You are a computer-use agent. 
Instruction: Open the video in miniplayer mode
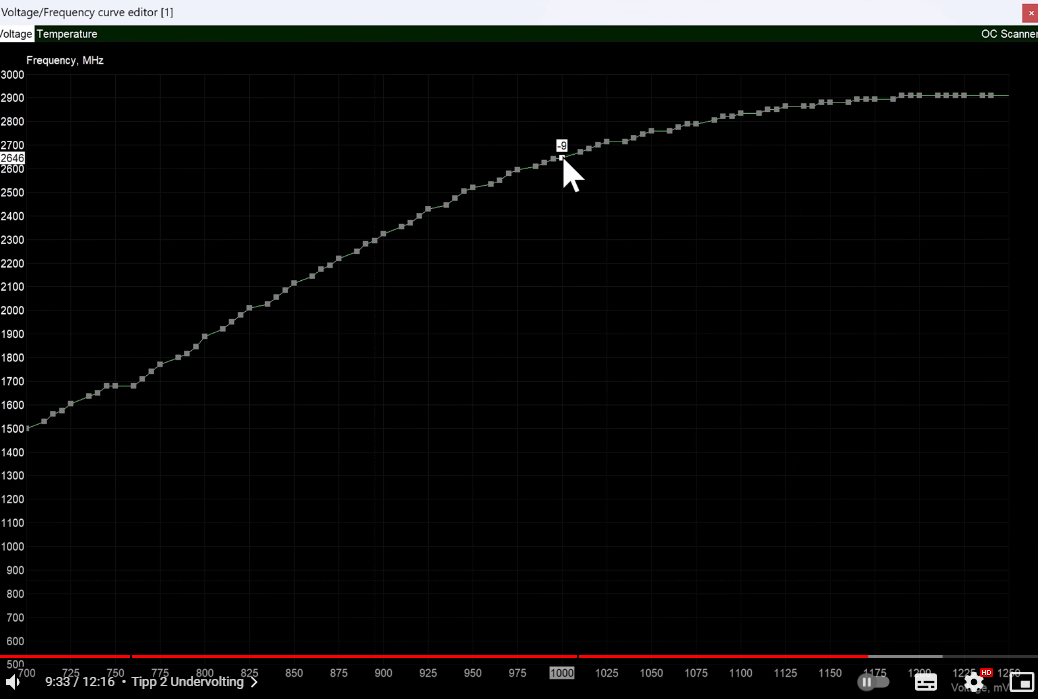[1021, 681]
